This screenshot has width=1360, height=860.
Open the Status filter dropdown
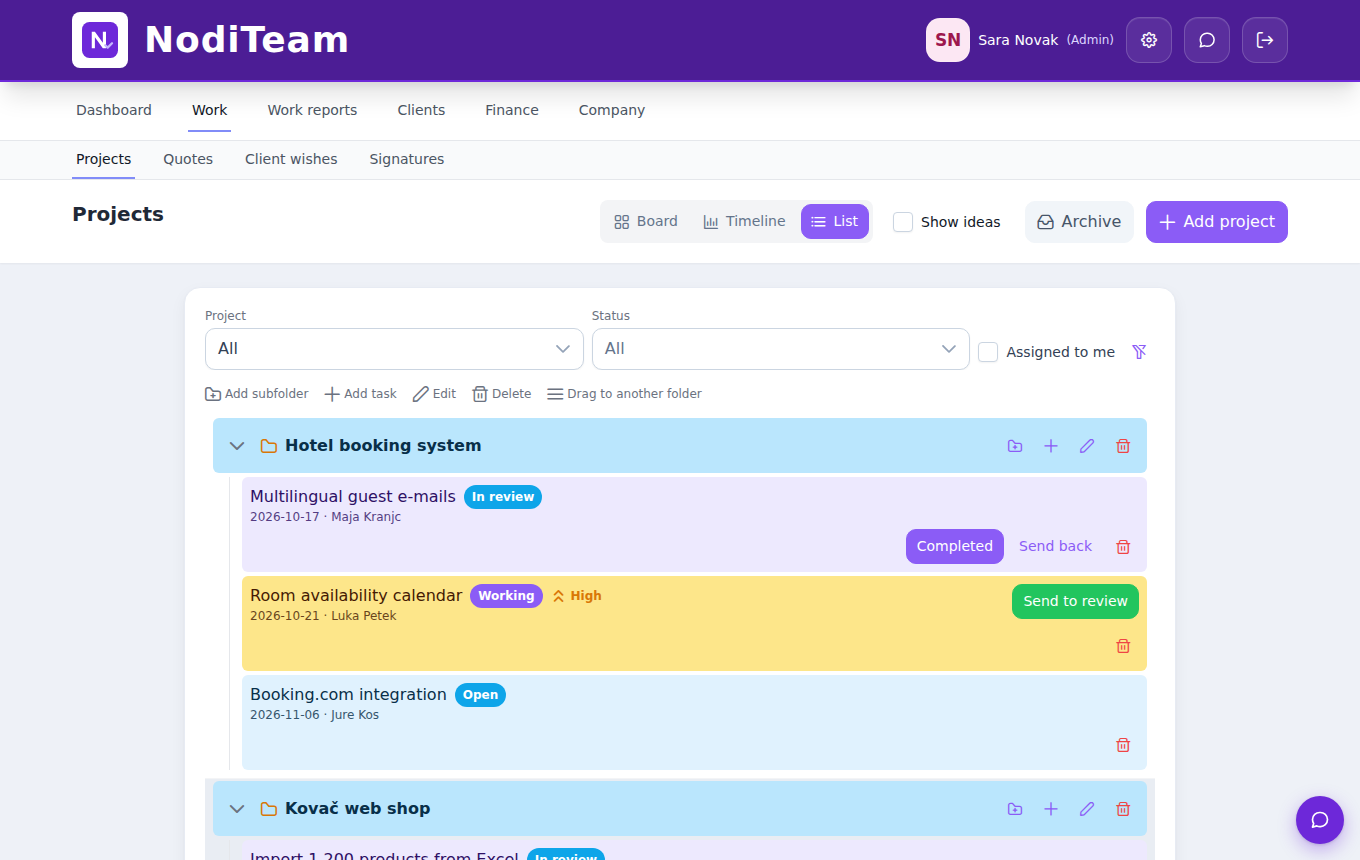(781, 349)
